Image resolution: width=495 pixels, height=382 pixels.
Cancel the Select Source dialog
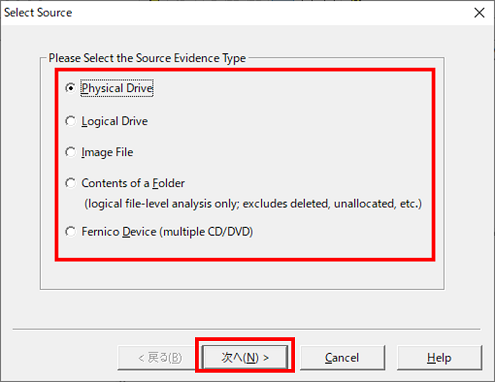coord(342,358)
